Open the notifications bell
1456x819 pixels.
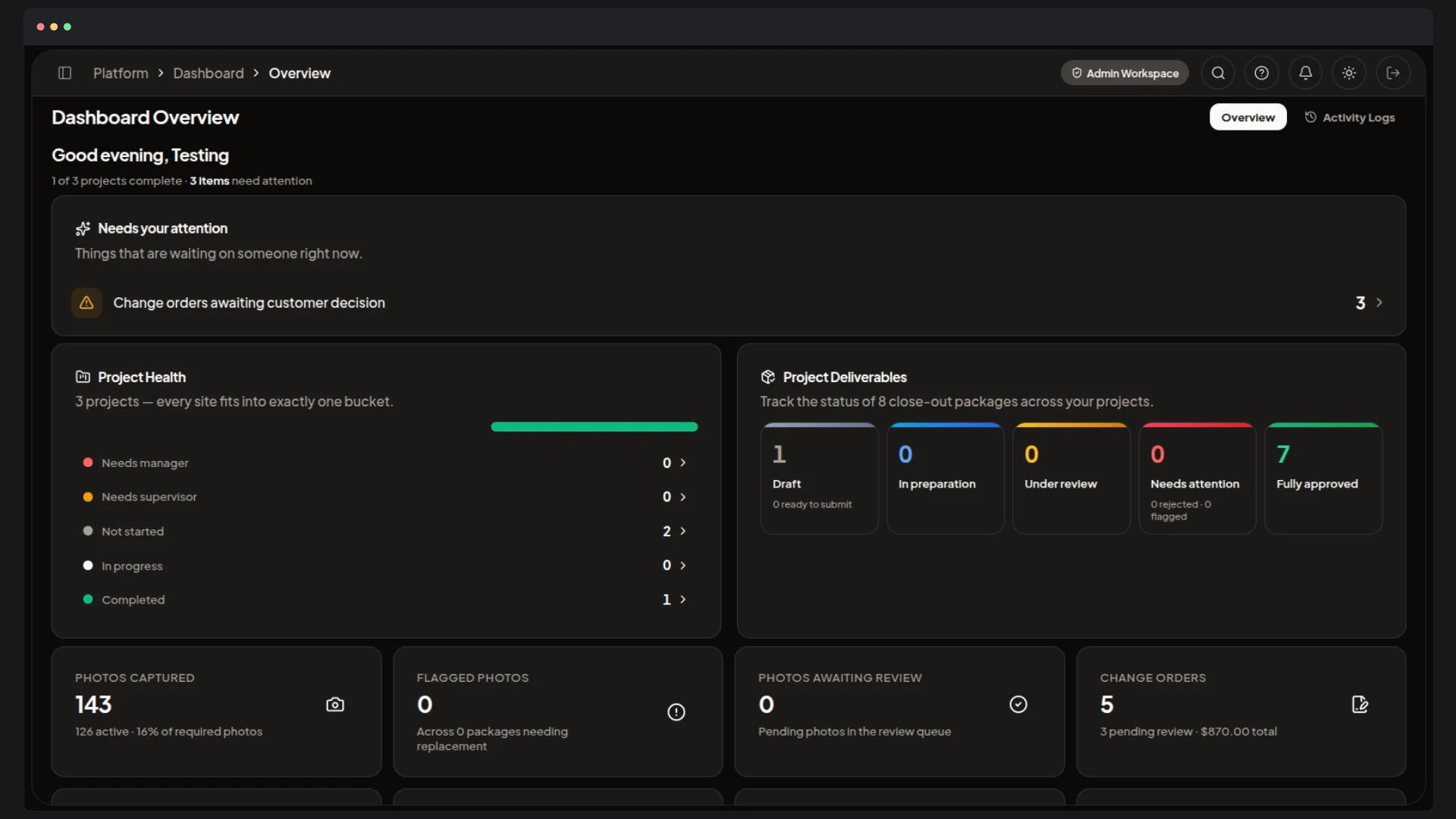pos(1305,73)
